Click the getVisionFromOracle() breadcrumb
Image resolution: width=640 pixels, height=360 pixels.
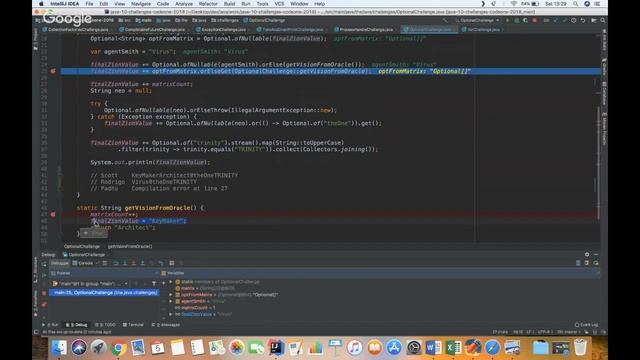[130, 247]
